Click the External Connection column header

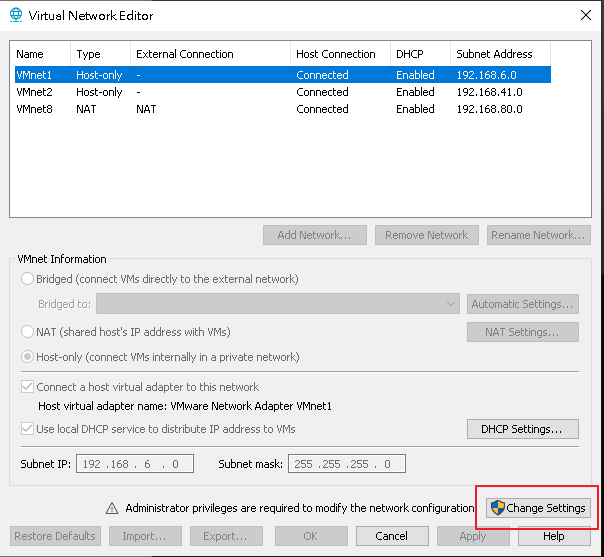pos(210,54)
